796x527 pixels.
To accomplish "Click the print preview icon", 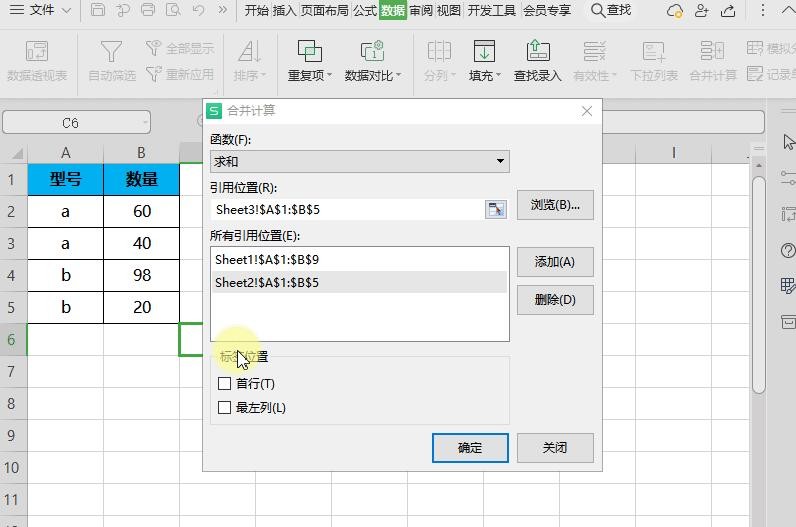I will pyautogui.click(x=174, y=10).
